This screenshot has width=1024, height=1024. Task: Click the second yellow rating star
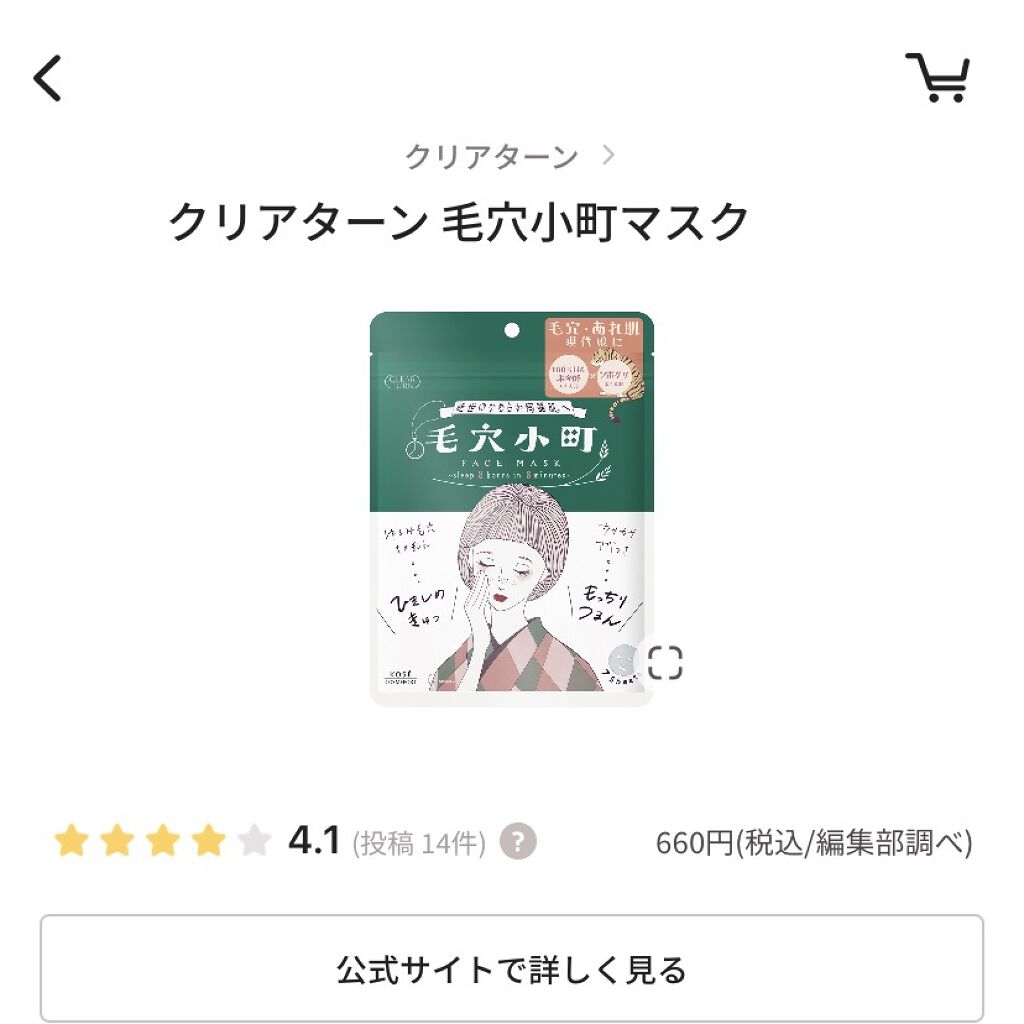pos(117,840)
